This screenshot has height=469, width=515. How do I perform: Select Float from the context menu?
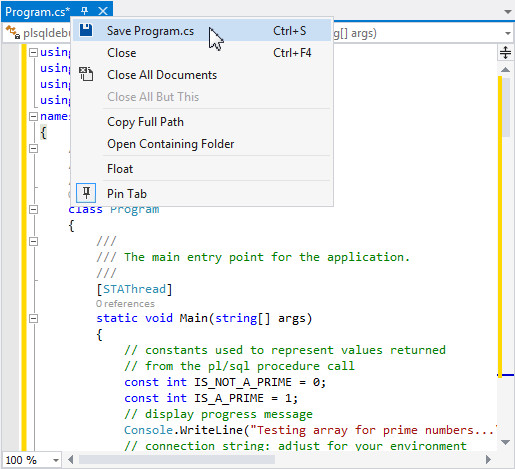coord(202,169)
